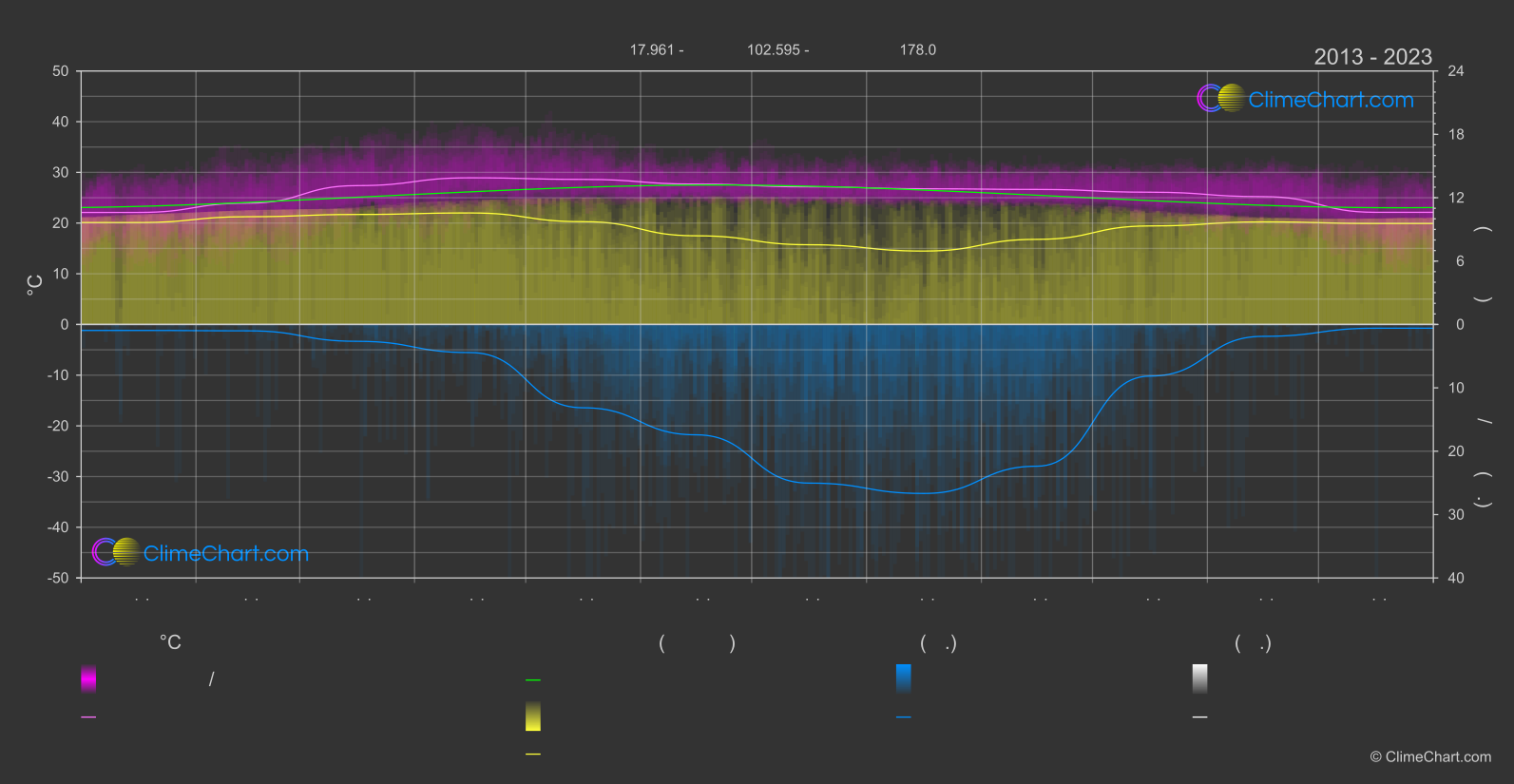Click the magenta gradient temperature range legend swatch
This screenshot has width=1514, height=784.
point(88,679)
